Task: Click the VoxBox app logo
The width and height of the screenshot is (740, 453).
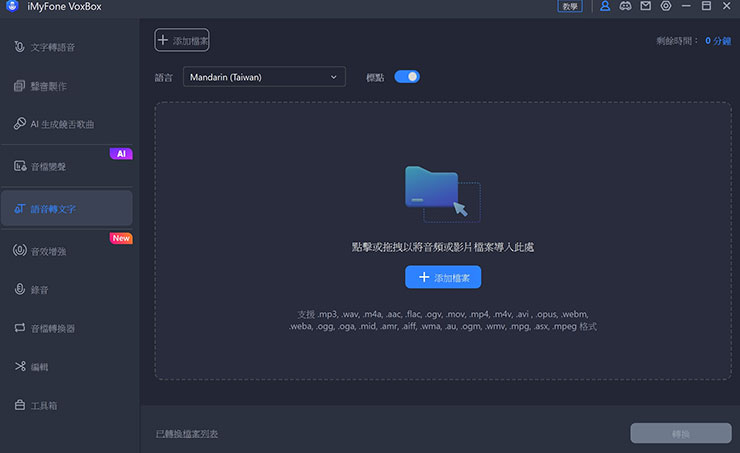Action: (10, 7)
